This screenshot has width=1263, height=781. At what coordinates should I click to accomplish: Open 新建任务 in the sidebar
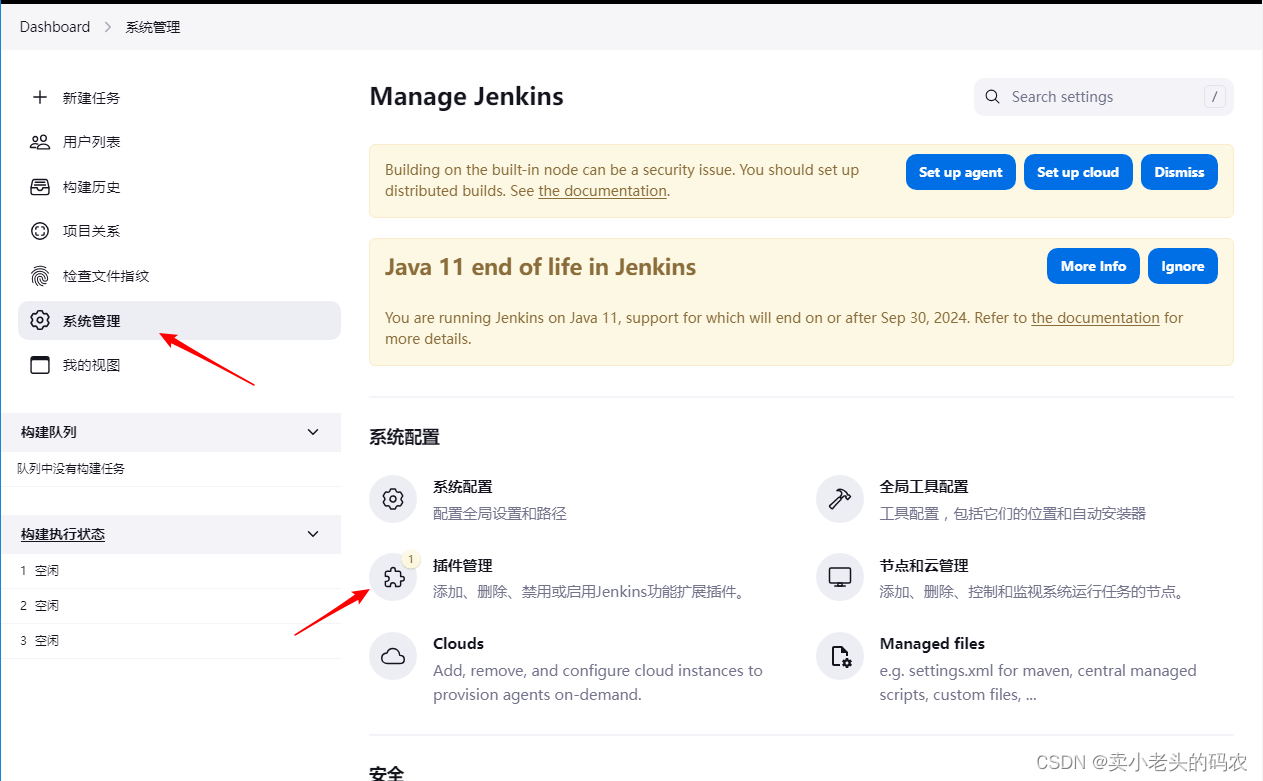(x=180, y=97)
